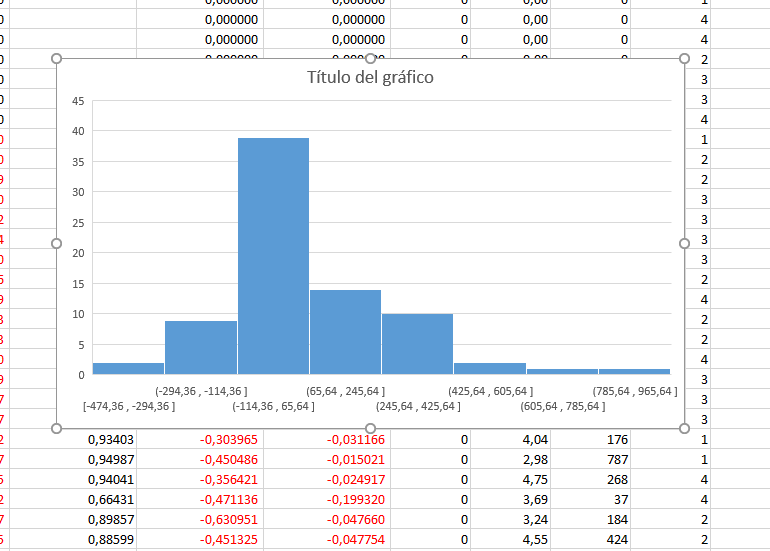Select the histogram bar for (425,64 , 605,64]

(490, 368)
